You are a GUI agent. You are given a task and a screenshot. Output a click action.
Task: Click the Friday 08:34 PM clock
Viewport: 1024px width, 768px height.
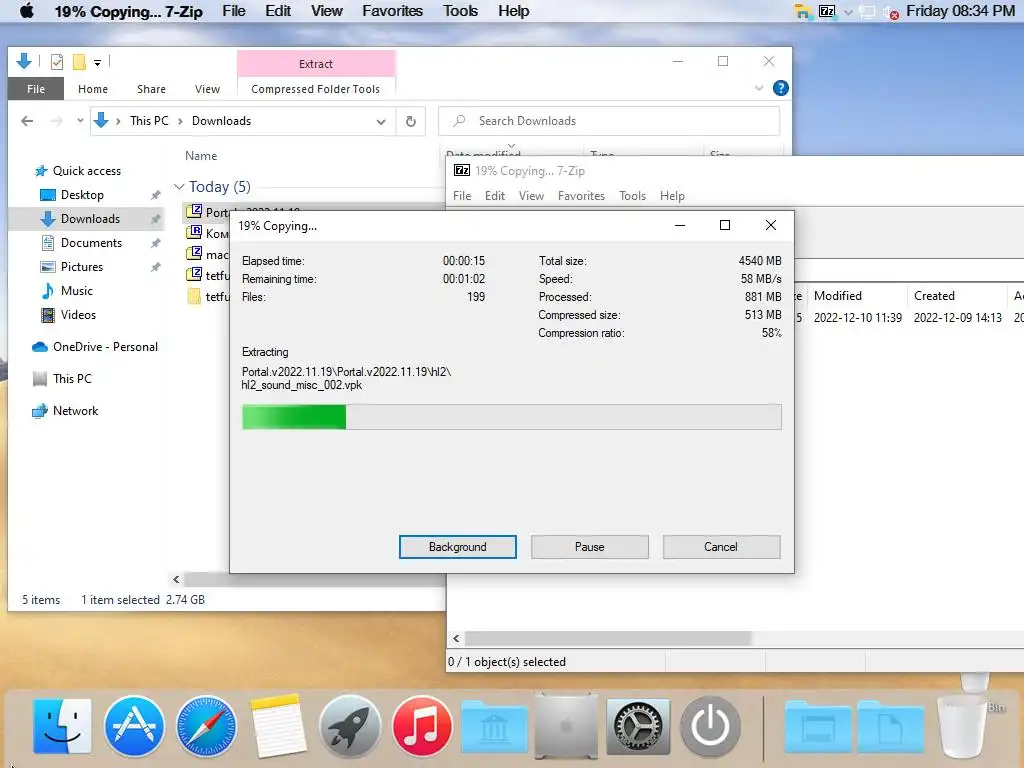tap(960, 11)
